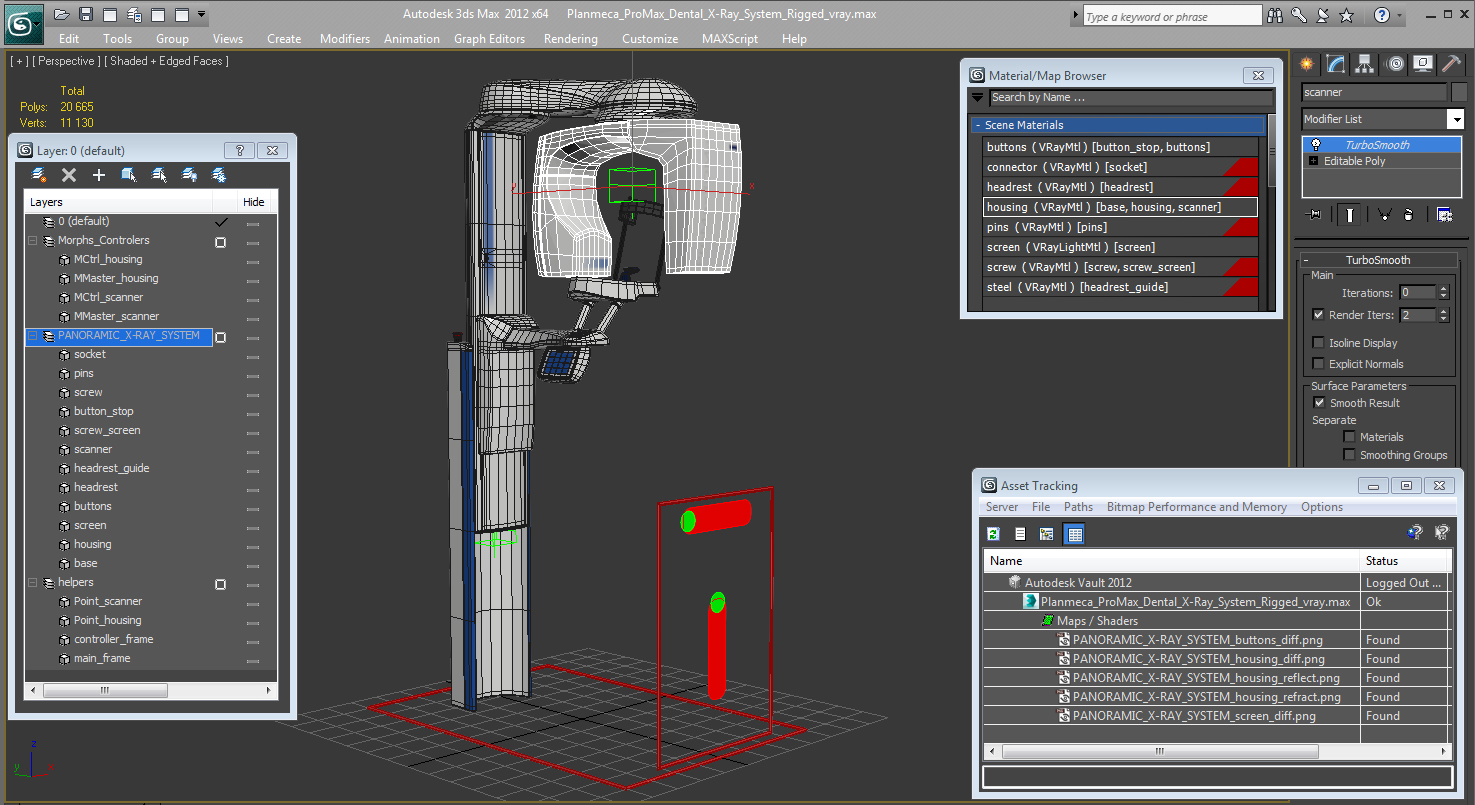Image resolution: width=1475 pixels, height=805 pixels.
Task: Click Hide/Unhide All Layers icon
Action: pos(189,175)
